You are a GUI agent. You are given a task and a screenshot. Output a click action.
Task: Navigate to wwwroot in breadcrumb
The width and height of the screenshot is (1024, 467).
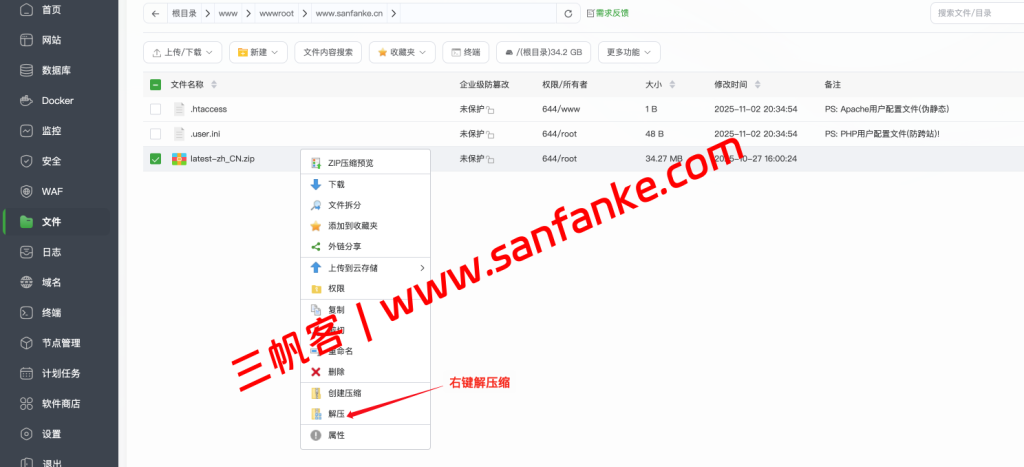pyautogui.click(x=275, y=14)
